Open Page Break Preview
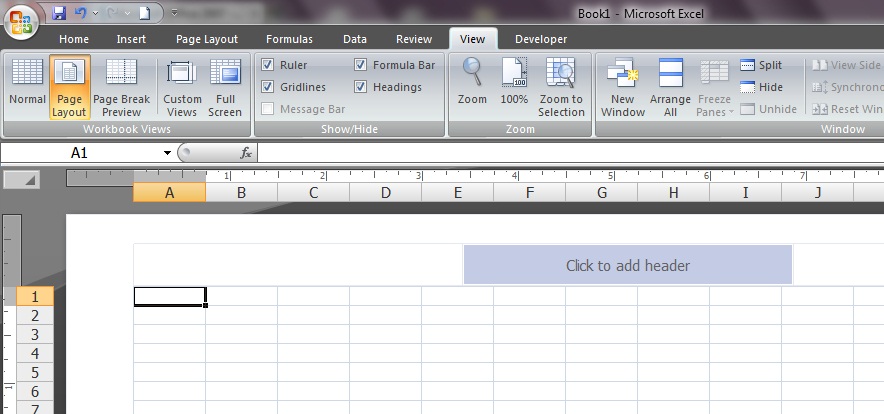This screenshot has height=414, width=884. tap(122, 87)
